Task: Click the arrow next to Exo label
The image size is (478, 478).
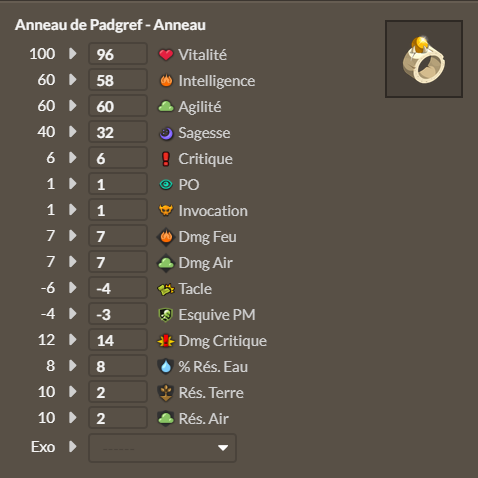Action: pos(72,447)
